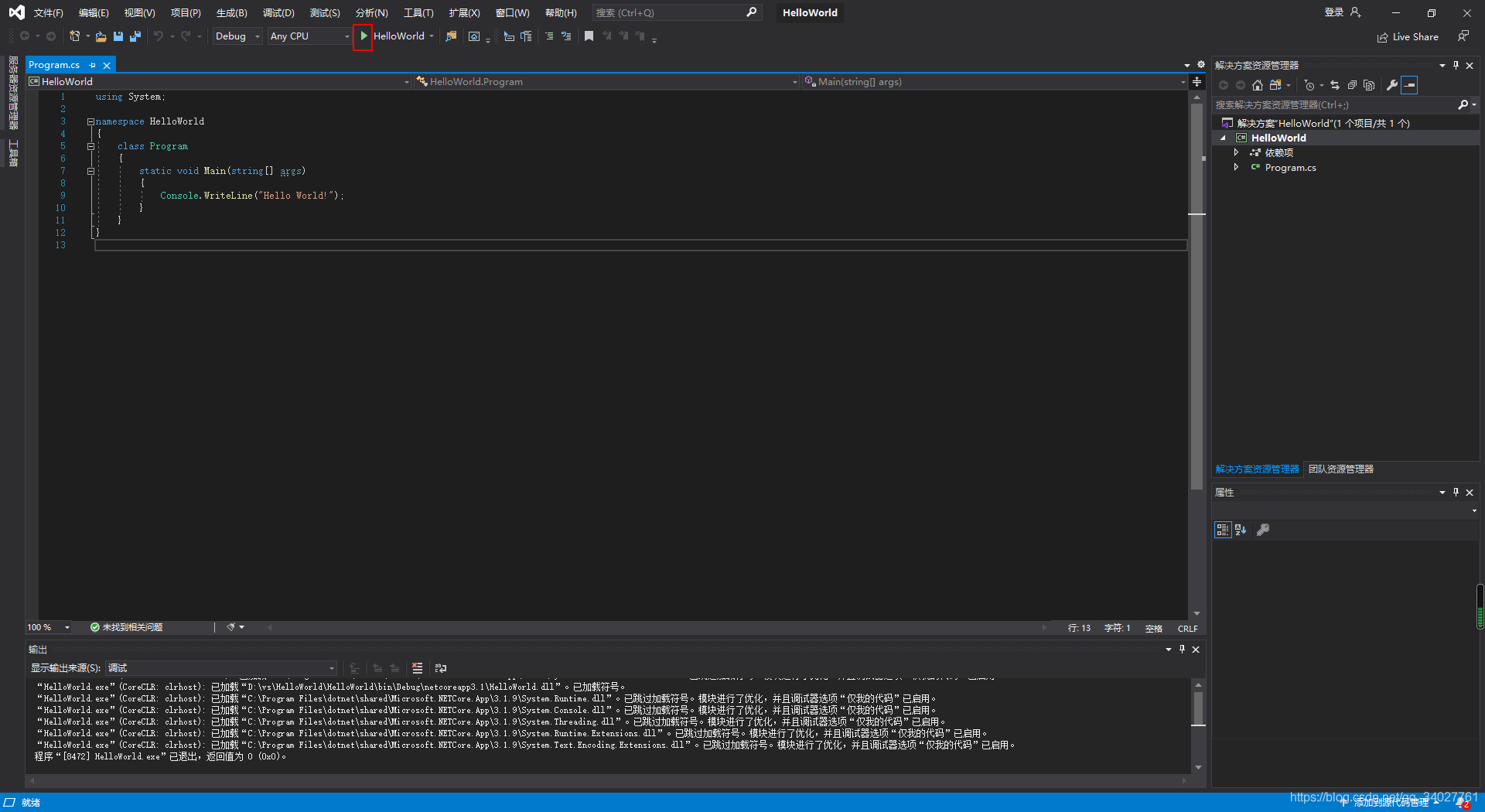
Task: Switch to the 团队资源管理器 tab
Action: [1340, 469]
